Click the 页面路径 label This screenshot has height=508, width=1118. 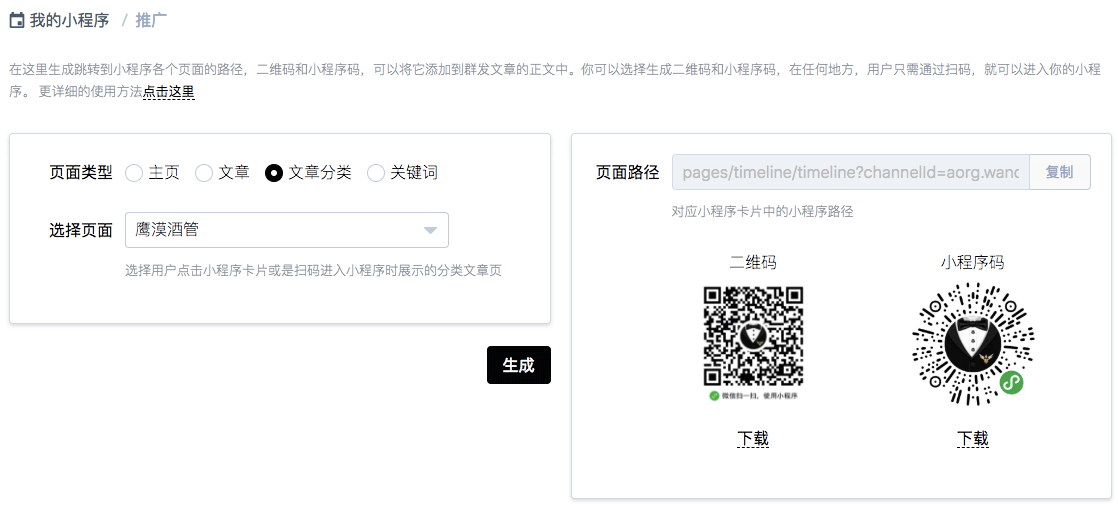[627, 172]
